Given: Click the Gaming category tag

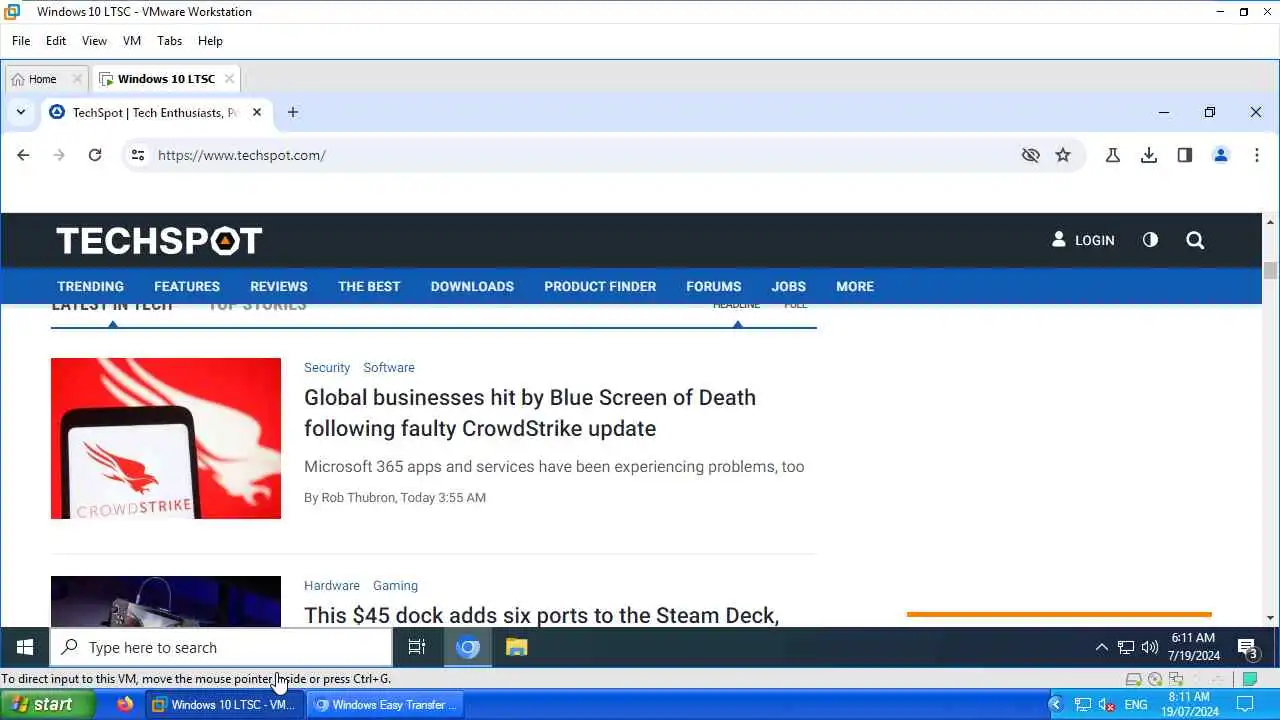Looking at the screenshot, I should (x=395, y=586).
